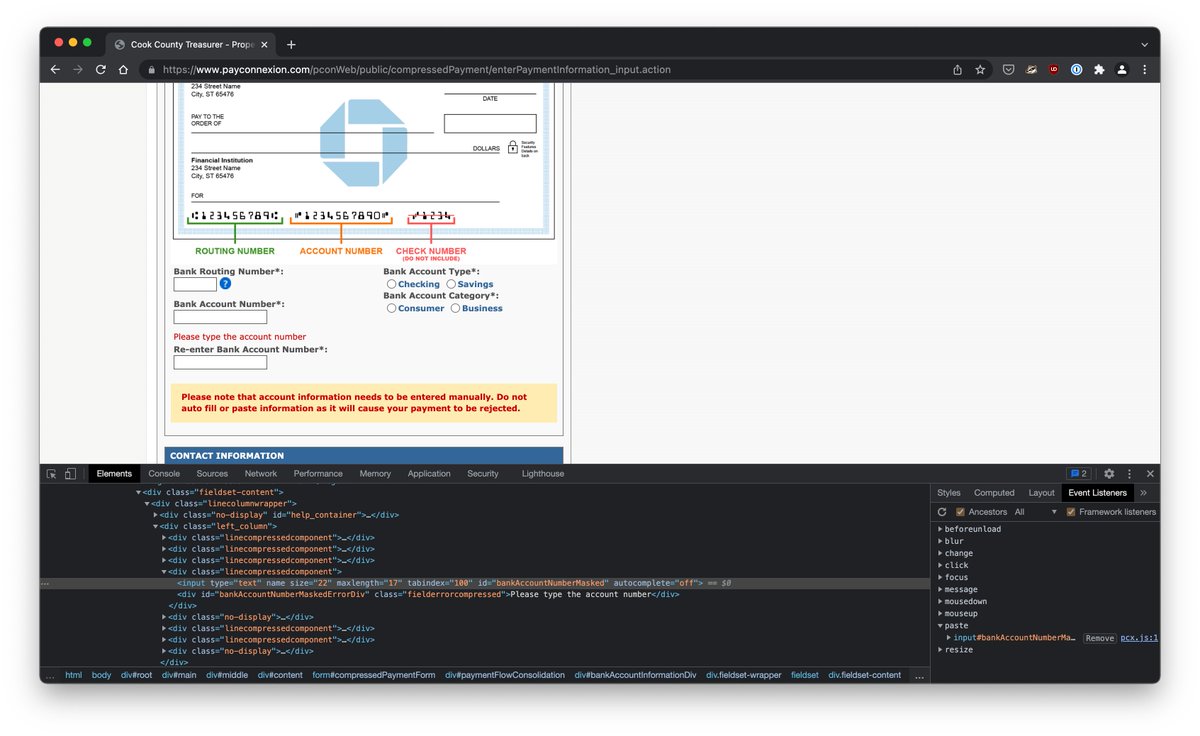
Task: Expand the blur event listener
Action: [940, 541]
